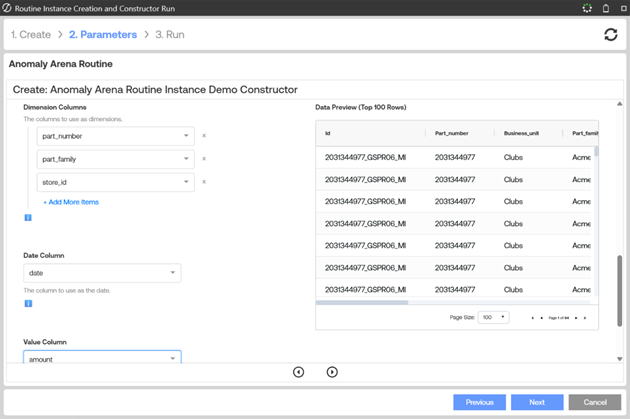The height and width of the screenshot is (419, 630).
Task: Click the dotted loading spinner icon
Action: point(587,8)
